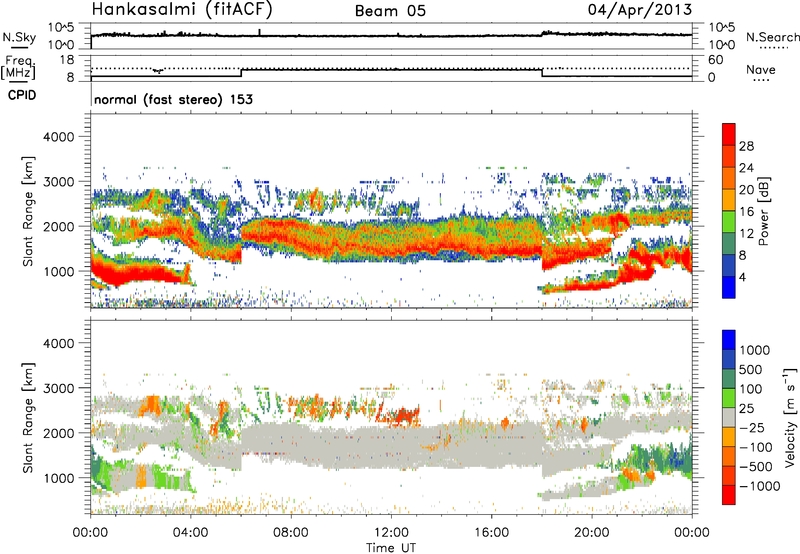
Task: Click the 24 label on power colorbar
Action: (x=746, y=168)
